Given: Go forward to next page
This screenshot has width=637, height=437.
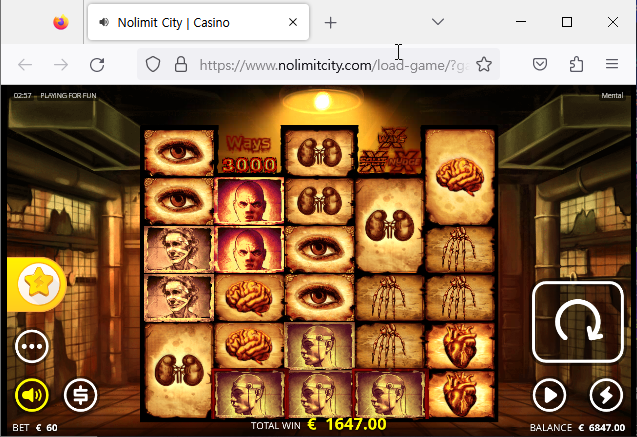Looking at the screenshot, I should click(x=61, y=64).
